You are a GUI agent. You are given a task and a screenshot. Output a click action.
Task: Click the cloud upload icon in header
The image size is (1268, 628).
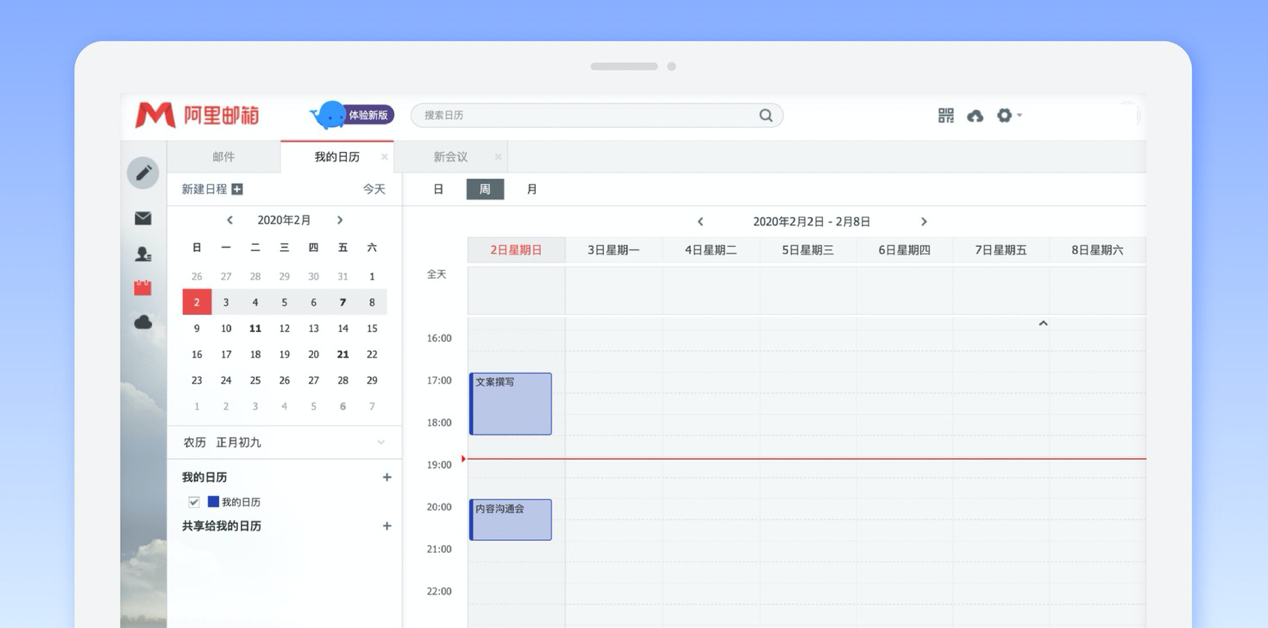[975, 116]
